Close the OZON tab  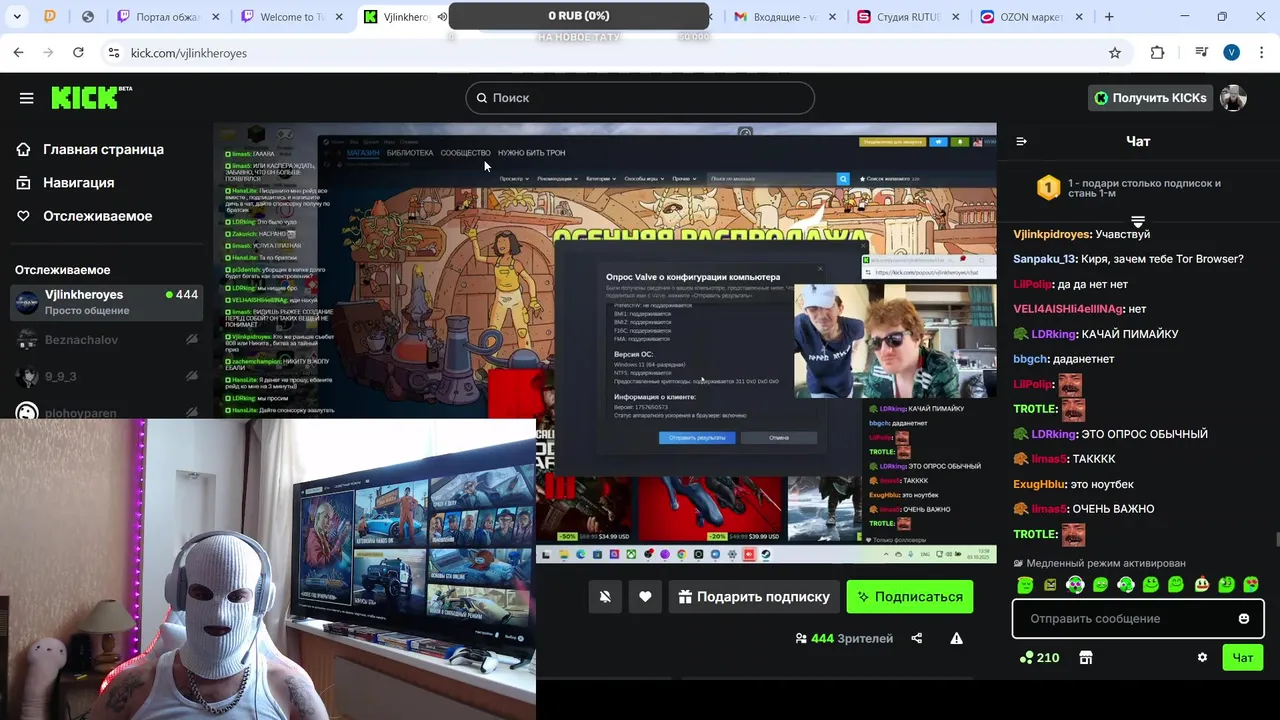1079,17
